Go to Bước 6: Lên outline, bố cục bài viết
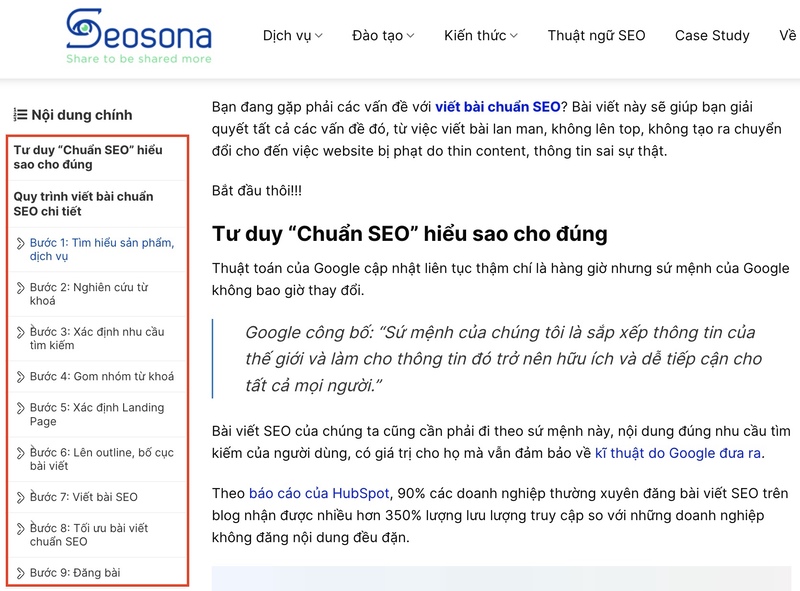The height and width of the screenshot is (591, 800). pos(102,459)
